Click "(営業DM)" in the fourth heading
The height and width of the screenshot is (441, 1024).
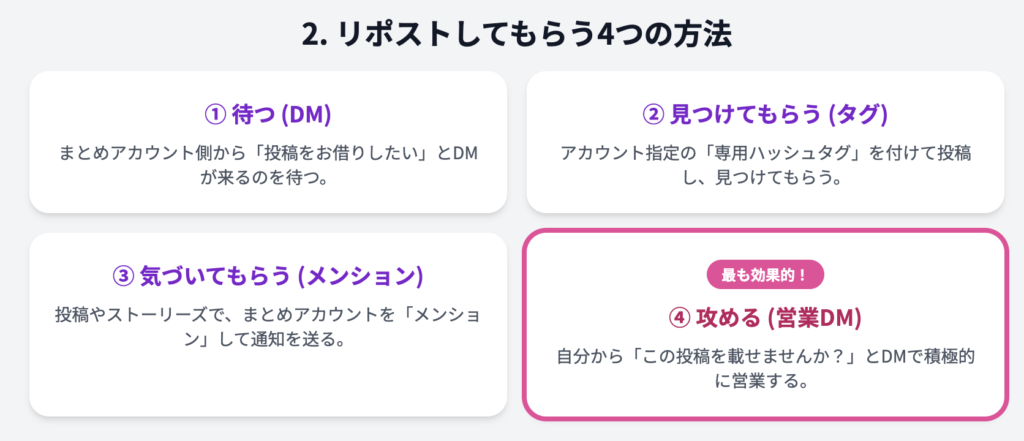tap(812, 318)
